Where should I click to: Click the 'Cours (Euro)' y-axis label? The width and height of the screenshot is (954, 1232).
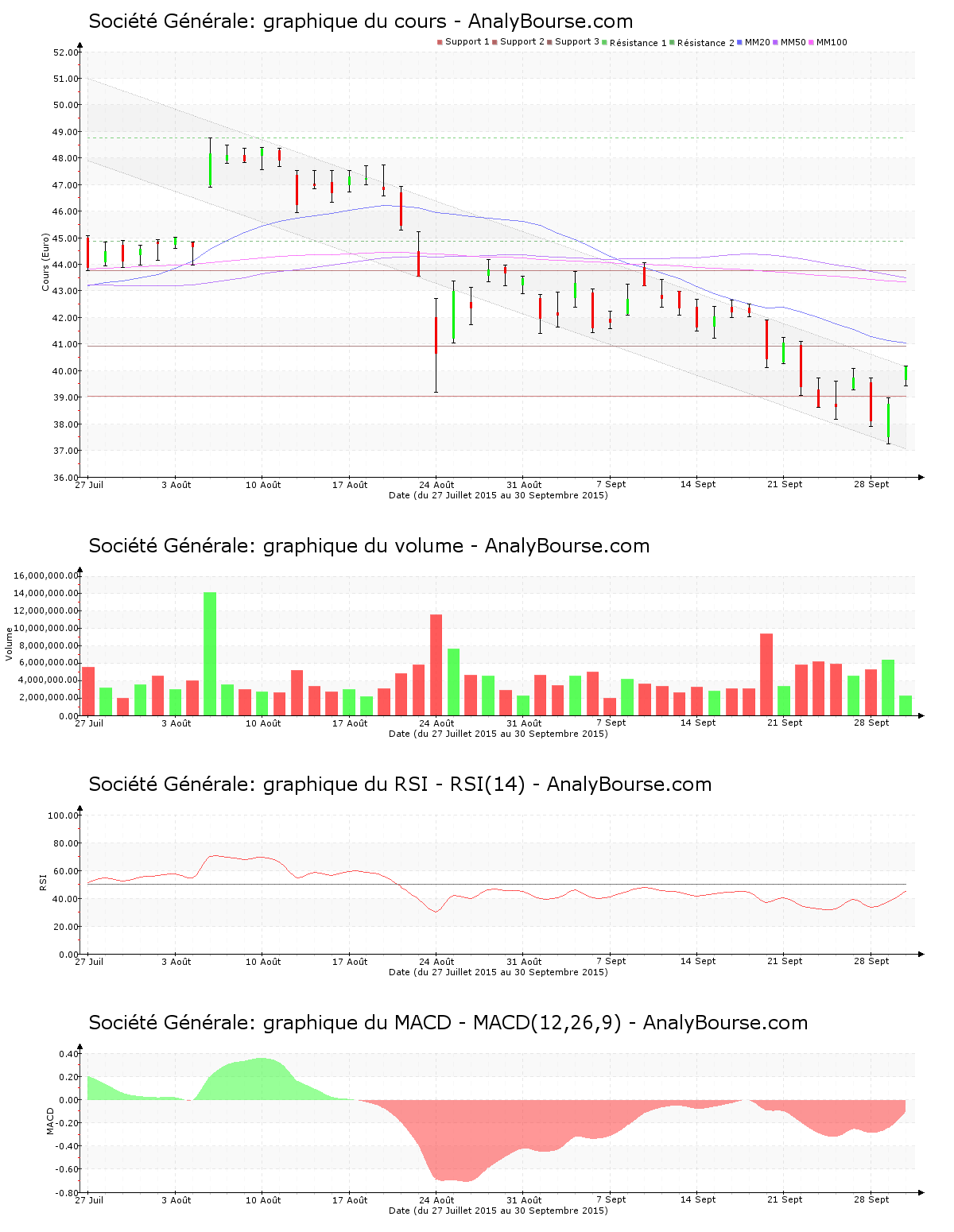pos(46,262)
